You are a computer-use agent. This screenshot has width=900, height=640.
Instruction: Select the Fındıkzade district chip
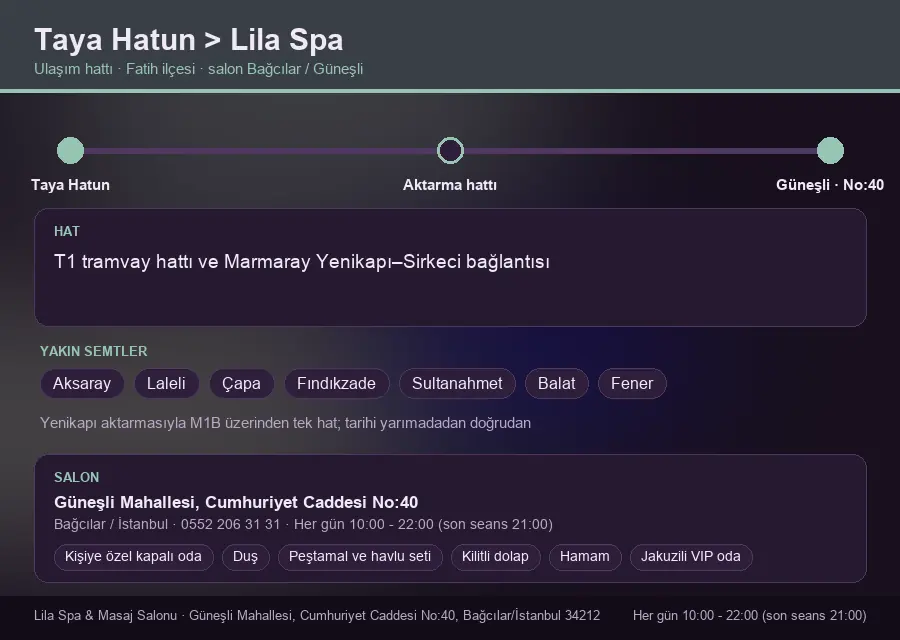[x=336, y=383]
